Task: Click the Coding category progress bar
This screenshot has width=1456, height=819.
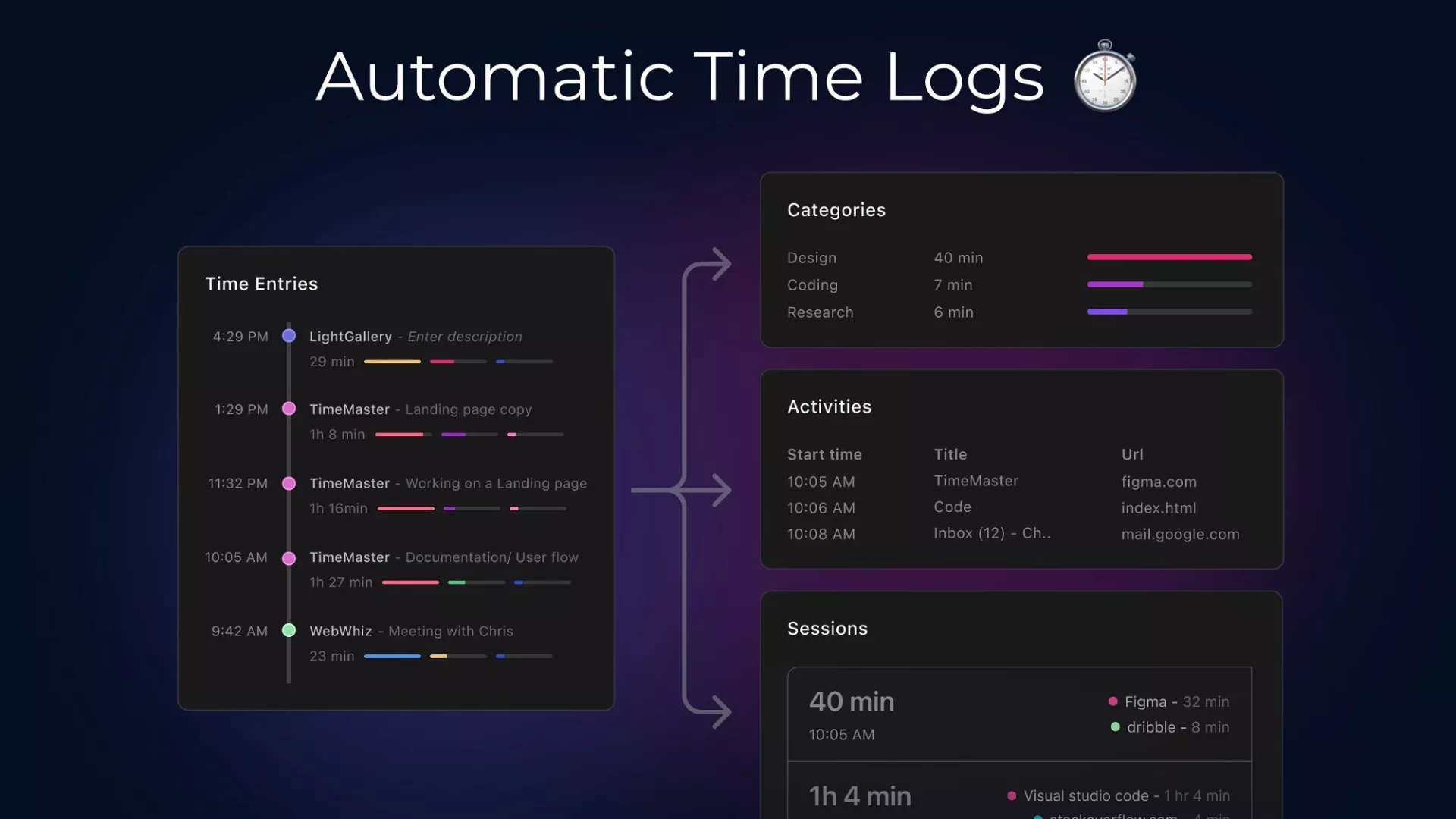Action: [x=1169, y=284]
